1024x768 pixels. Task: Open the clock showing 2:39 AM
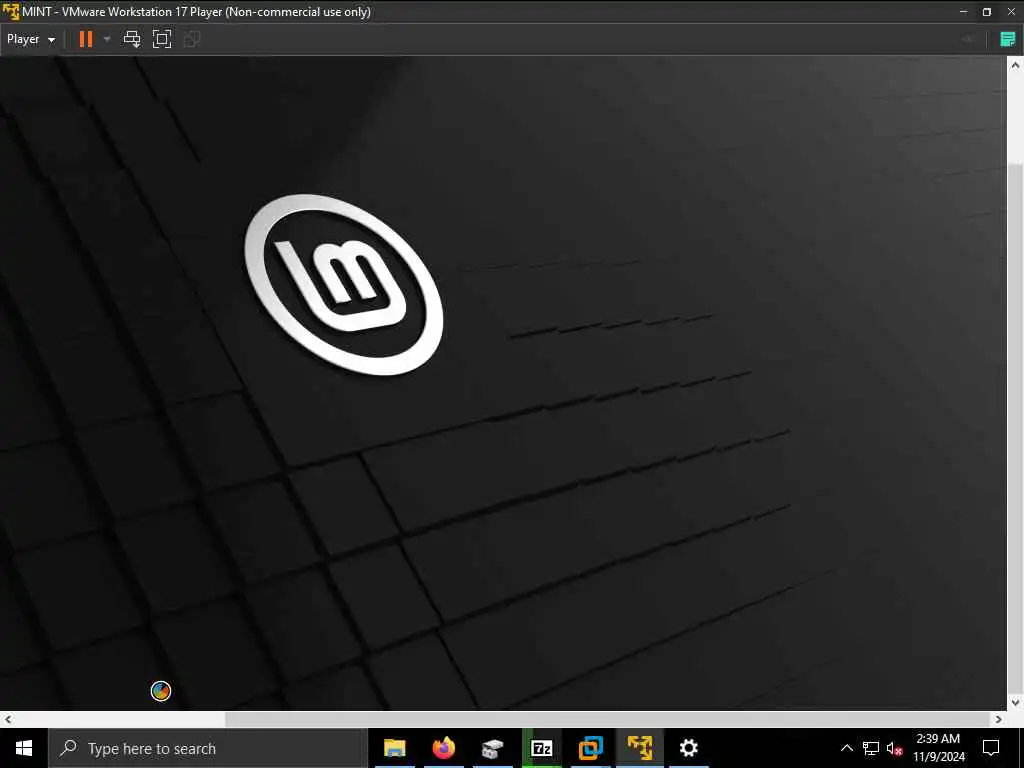(938, 748)
